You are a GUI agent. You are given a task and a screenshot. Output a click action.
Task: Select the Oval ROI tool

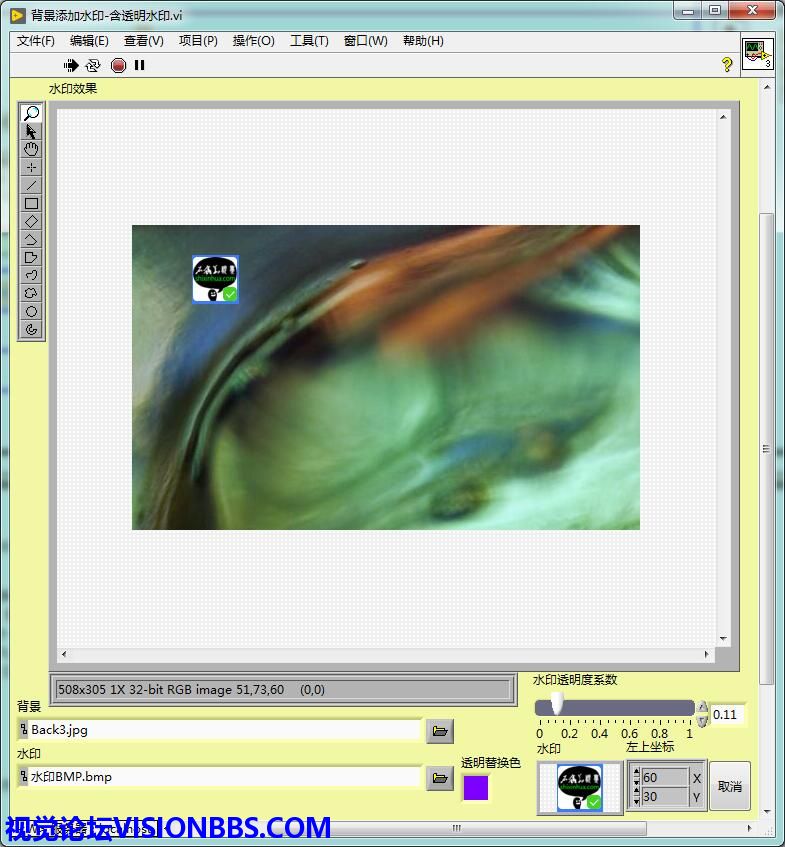click(x=31, y=311)
